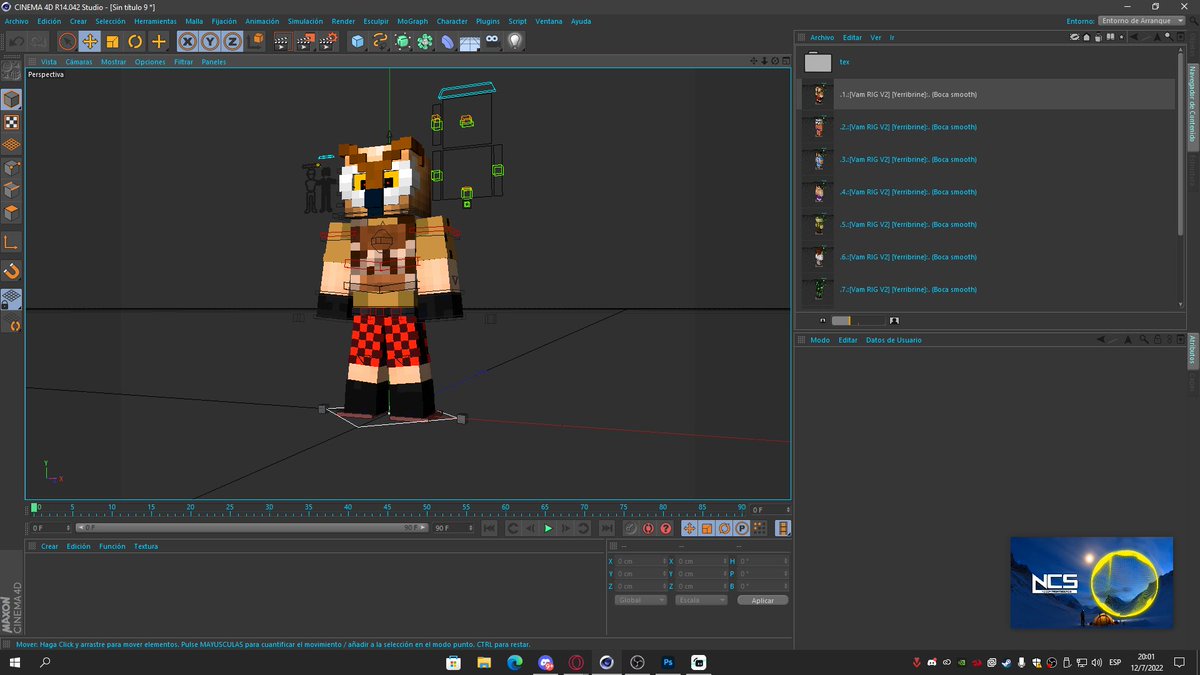
Task: Toggle position keyframe recording button
Action: (x=689, y=528)
